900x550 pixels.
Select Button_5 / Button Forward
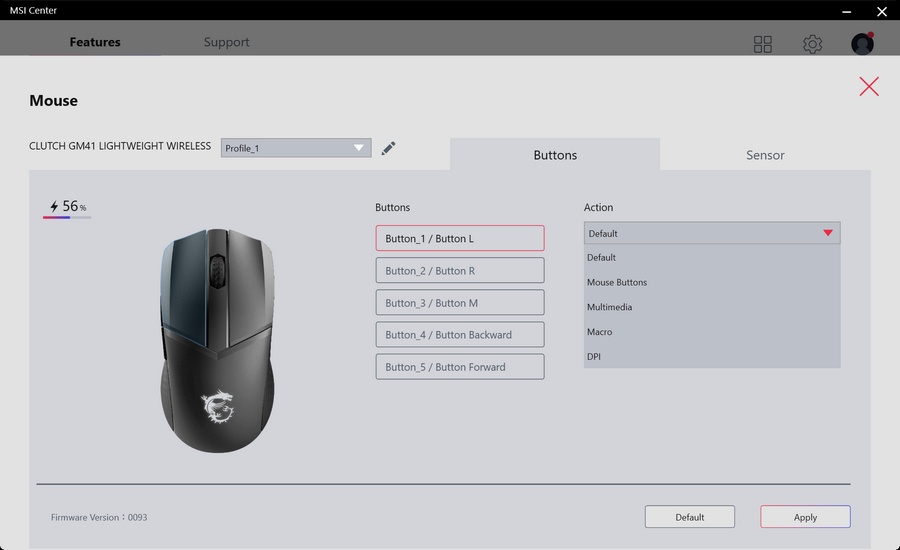click(x=460, y=367)
